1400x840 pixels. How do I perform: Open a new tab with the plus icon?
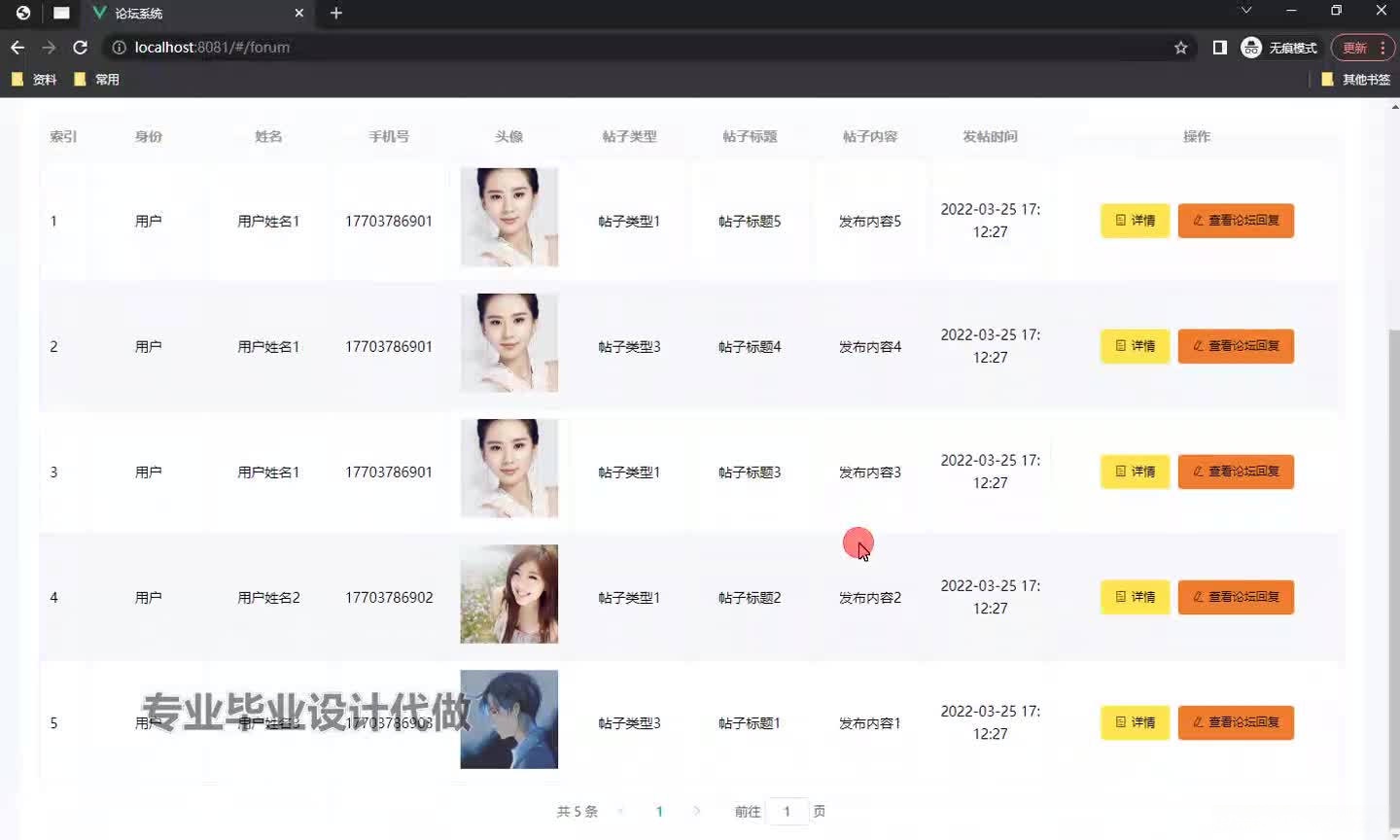pyautogui.click(x=335, y=13)
